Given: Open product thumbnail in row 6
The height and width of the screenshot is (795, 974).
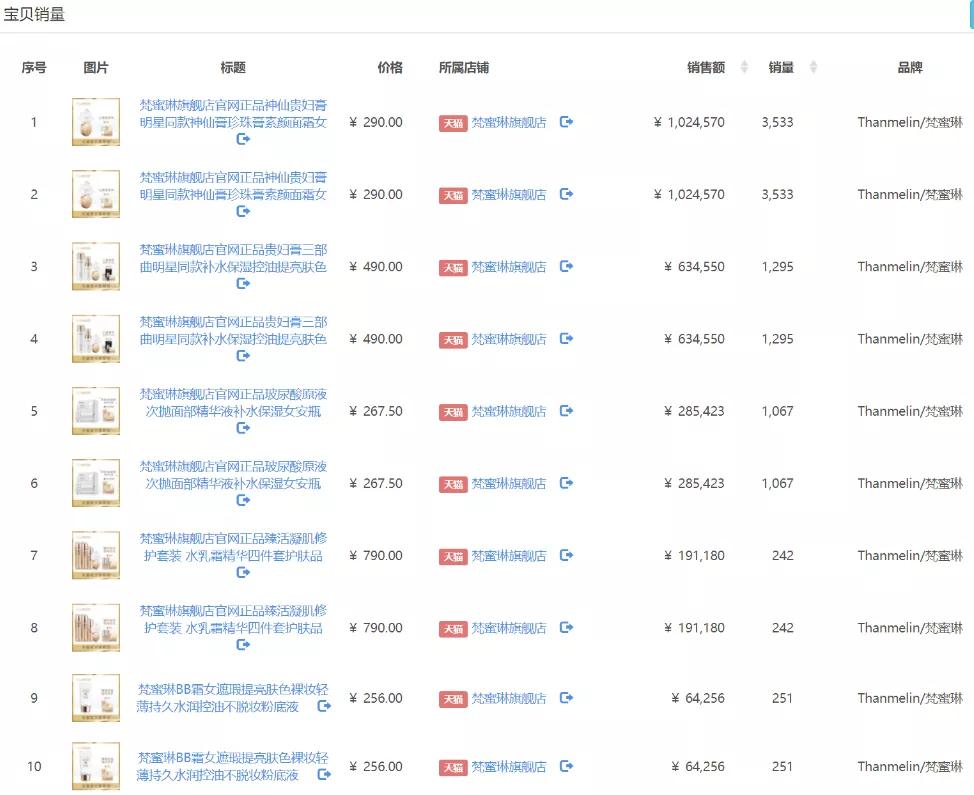Looking at the screenshot, I should [96, 483].
